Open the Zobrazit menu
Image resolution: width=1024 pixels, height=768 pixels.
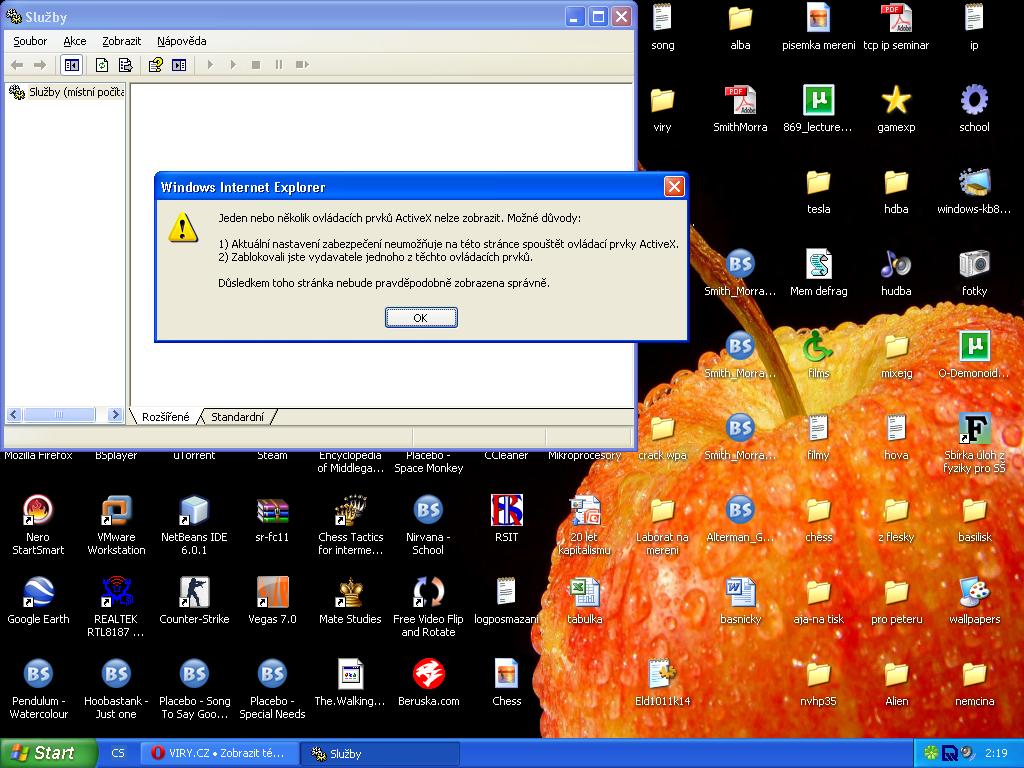point(121,41)
